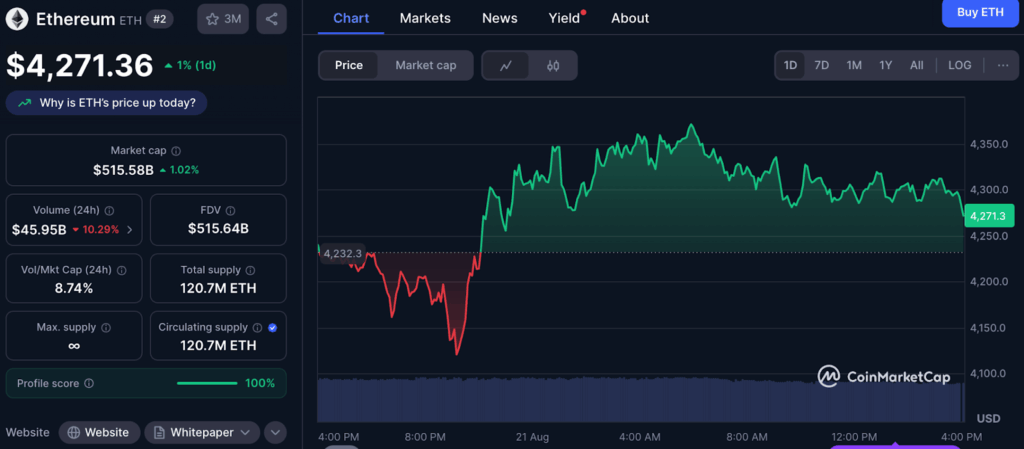This screenshot has width=1024, height=449.
Task: Click the Buy ETH button
Action: pos(980,12)
